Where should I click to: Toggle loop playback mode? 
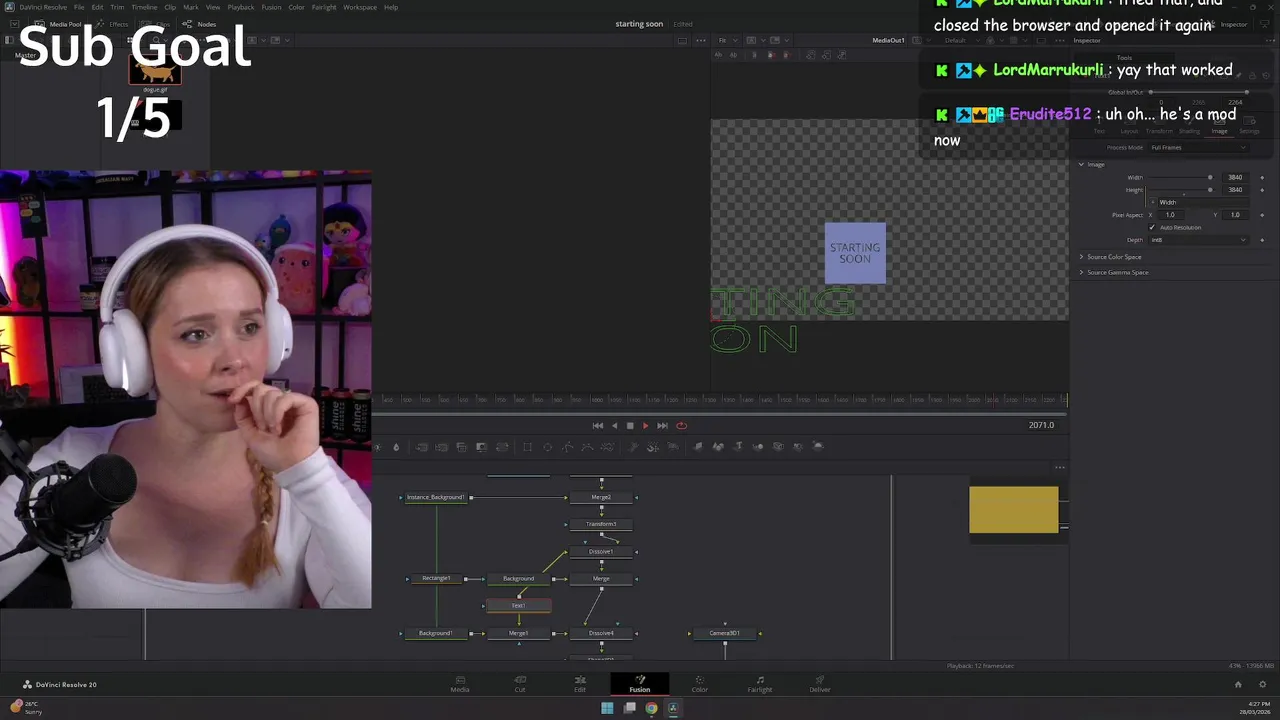681,425
